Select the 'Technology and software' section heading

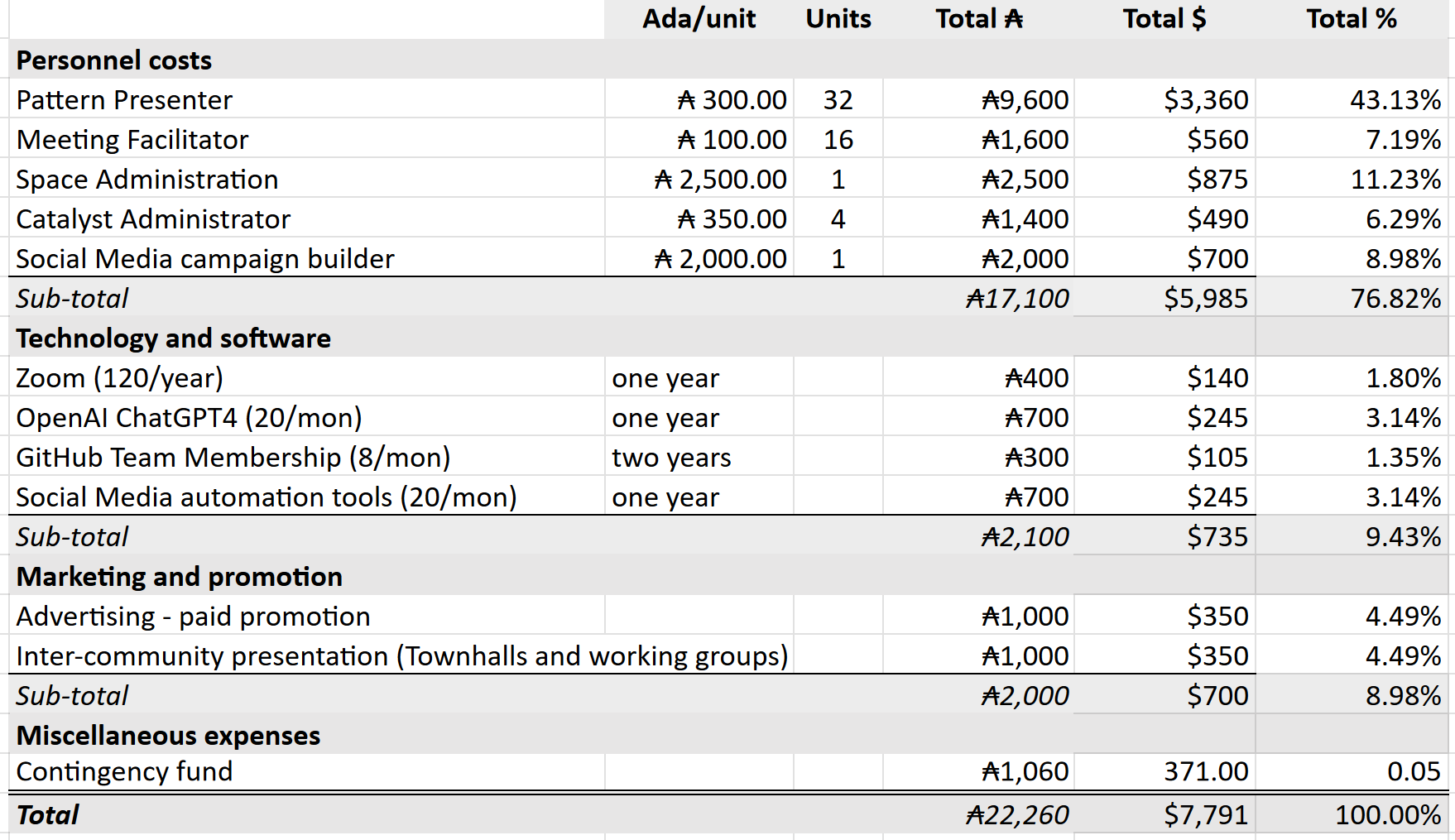tap(174, 338)
